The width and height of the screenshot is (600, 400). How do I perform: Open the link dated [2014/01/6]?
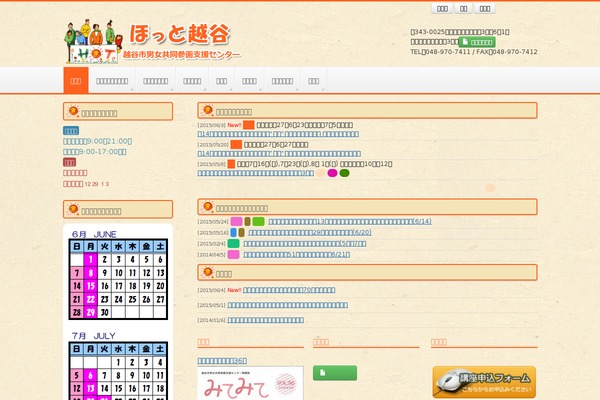[x=266, y=320]
